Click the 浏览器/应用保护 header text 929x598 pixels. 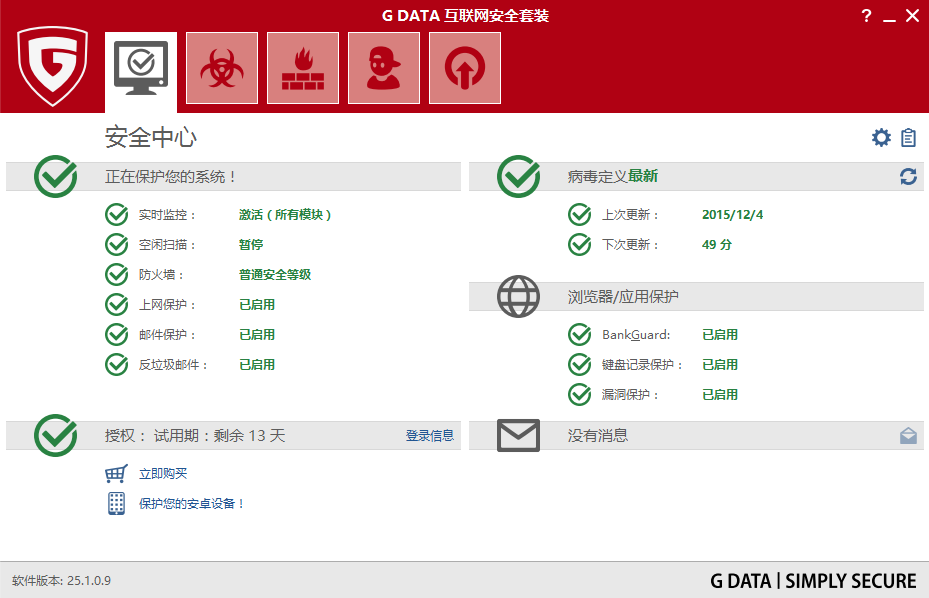623,296
